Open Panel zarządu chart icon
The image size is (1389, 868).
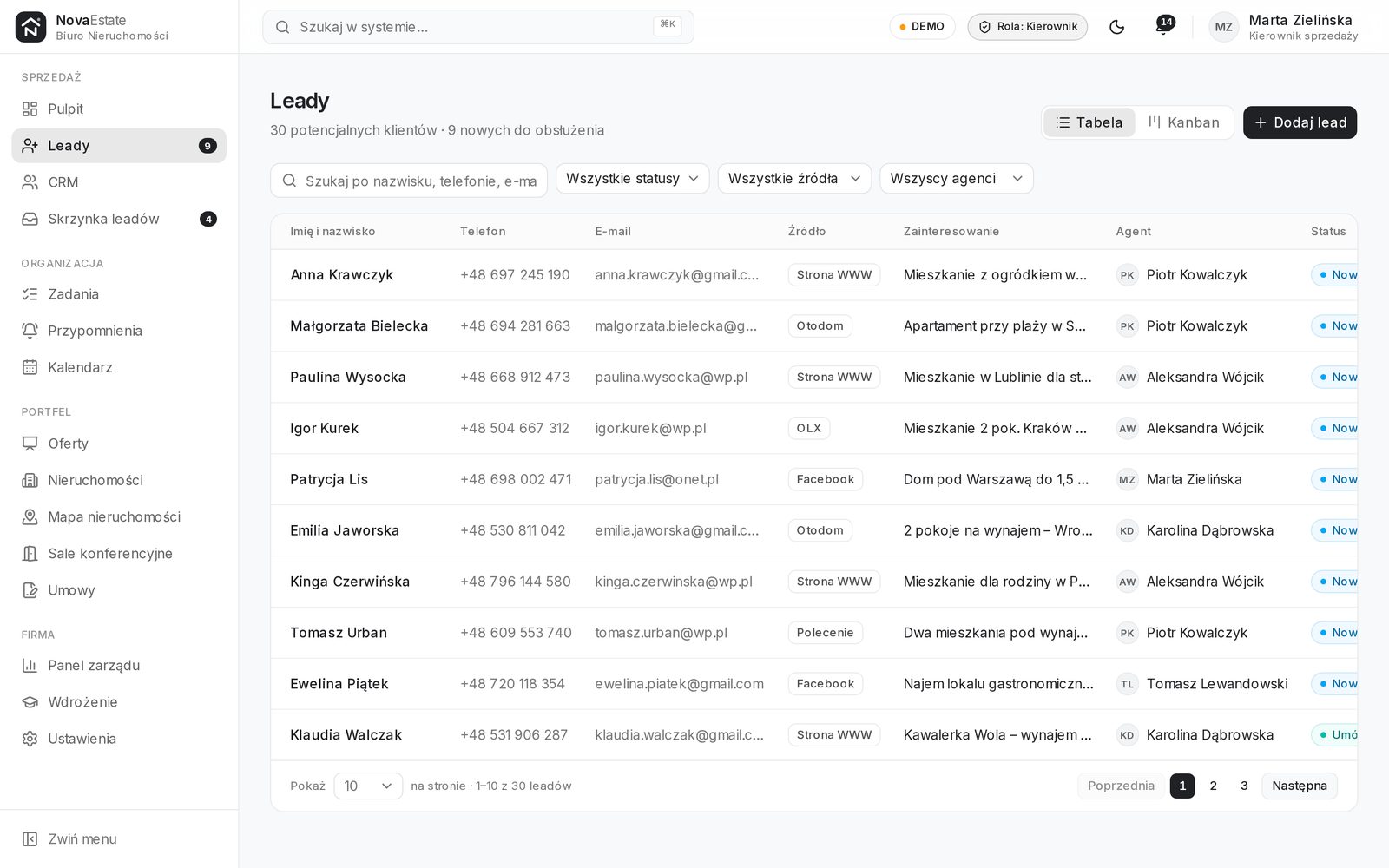coord(30,666)
